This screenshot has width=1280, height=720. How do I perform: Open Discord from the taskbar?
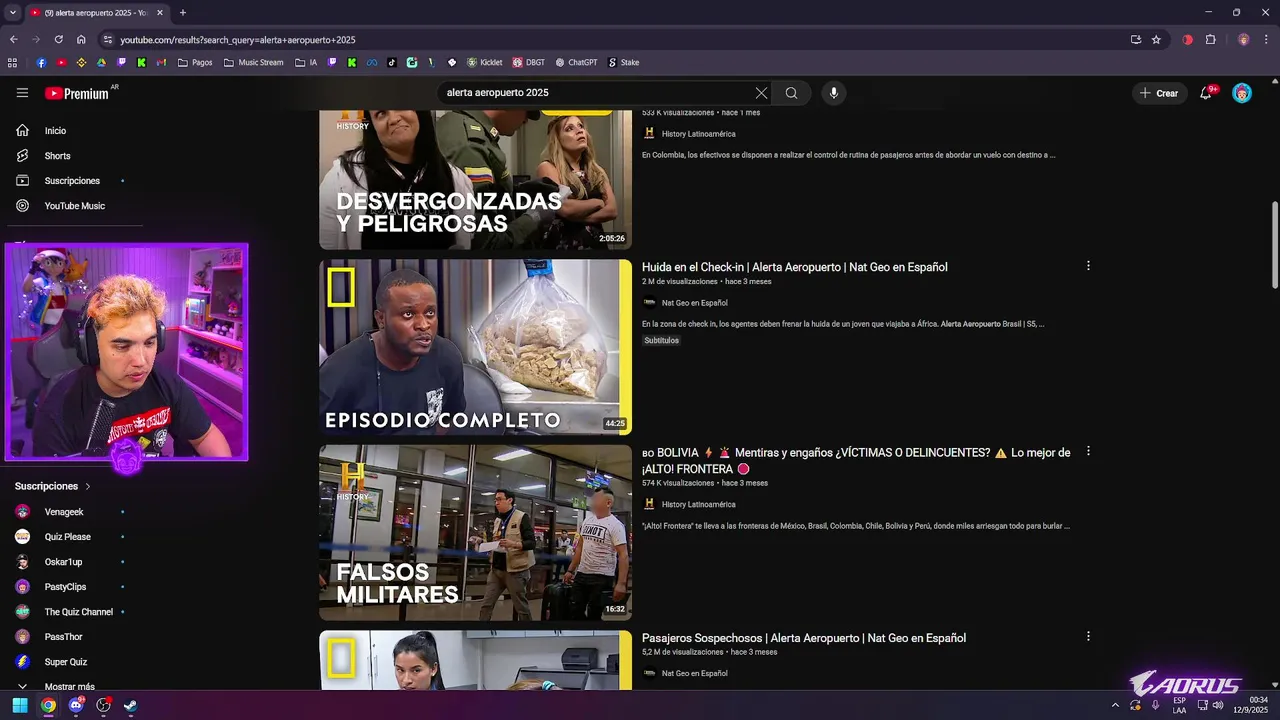pyautogui.click(x=76, y=705)
